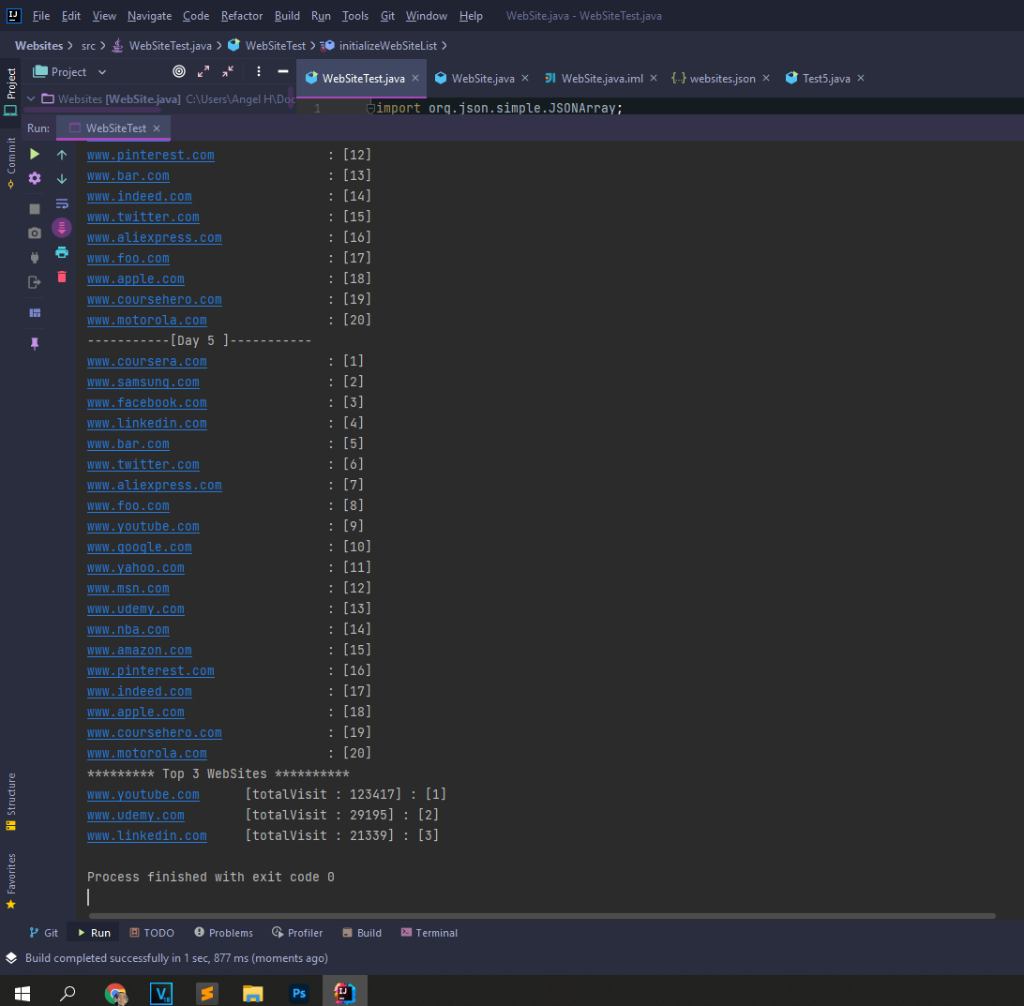Hide the Project panel with minus icon

click(283, 71)
